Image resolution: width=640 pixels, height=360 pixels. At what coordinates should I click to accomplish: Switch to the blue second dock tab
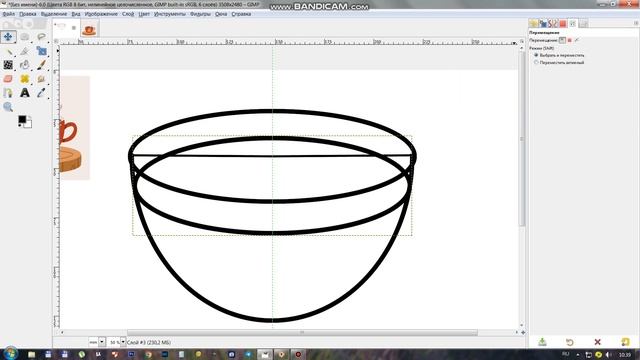pos(543,24)
